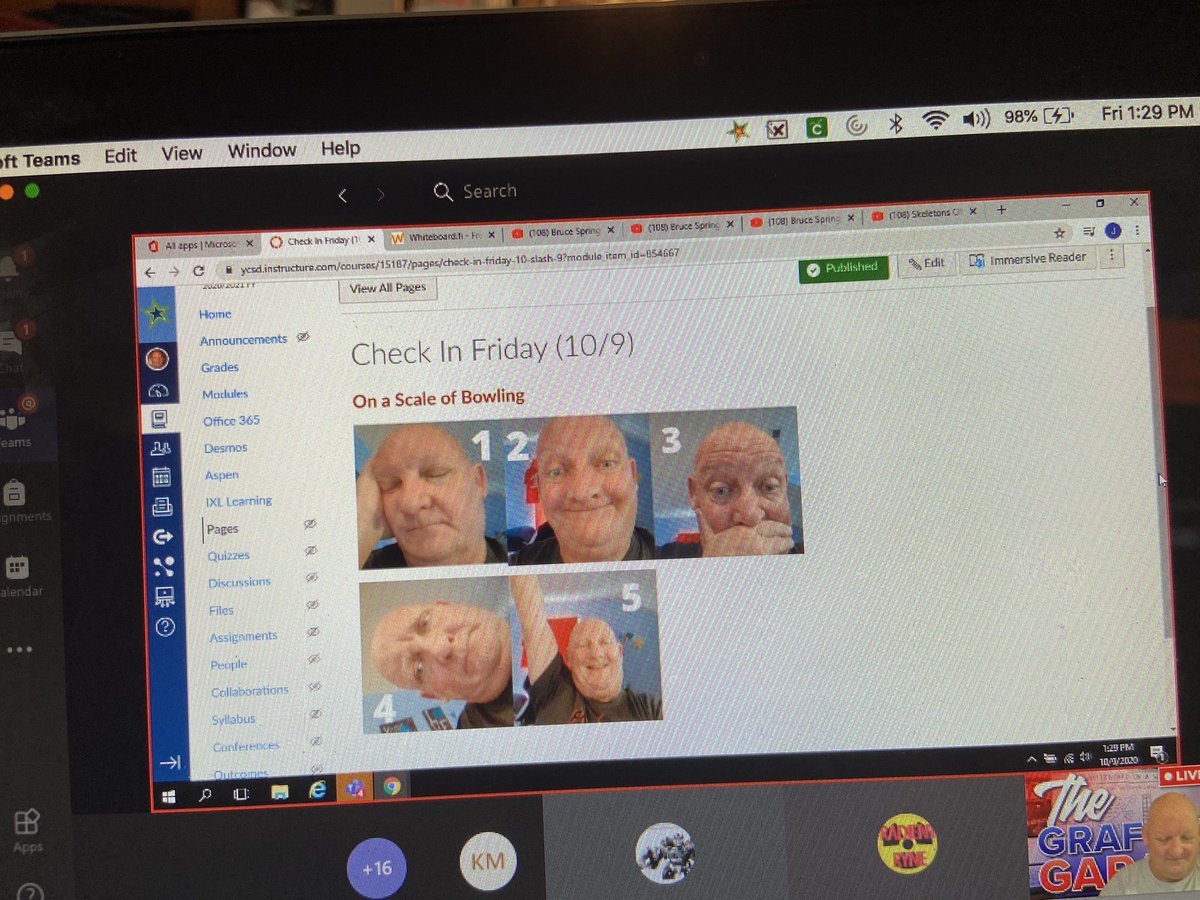
Task: Open IXL Learning in the course navigation
Action: pyautogui.click(x=238, y=501)
